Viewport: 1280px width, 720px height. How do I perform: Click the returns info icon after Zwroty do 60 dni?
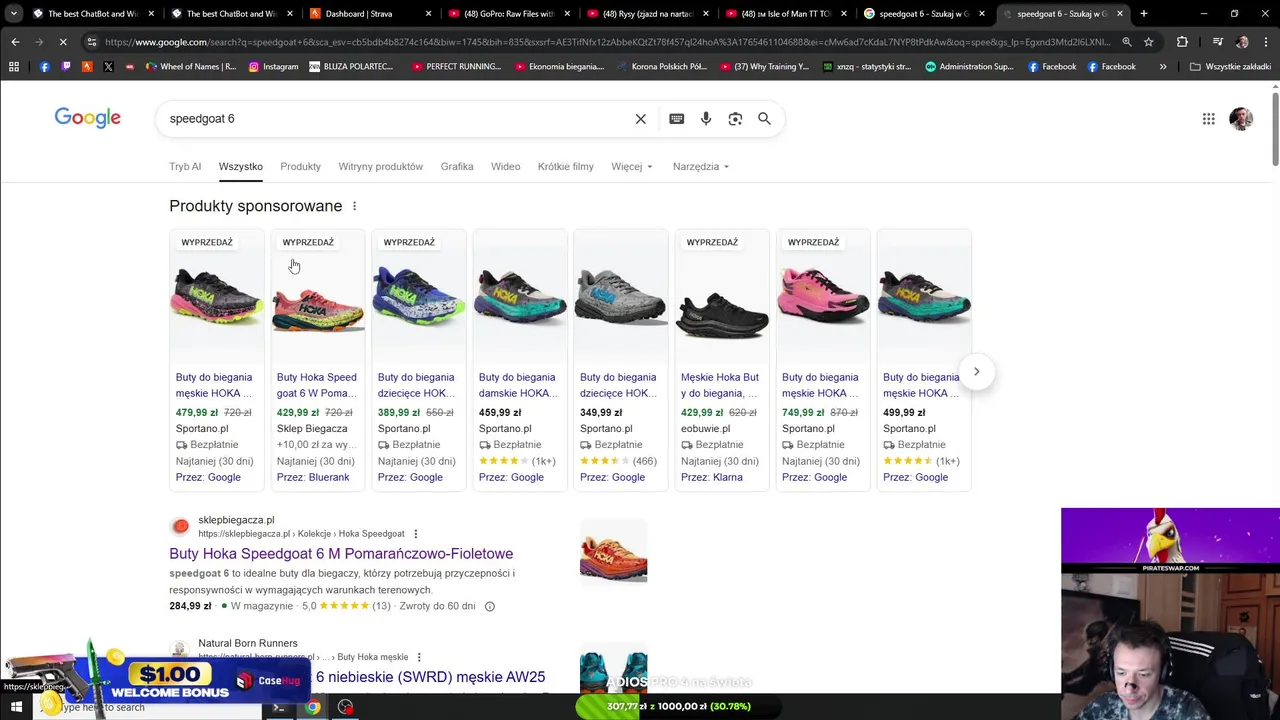489,606
